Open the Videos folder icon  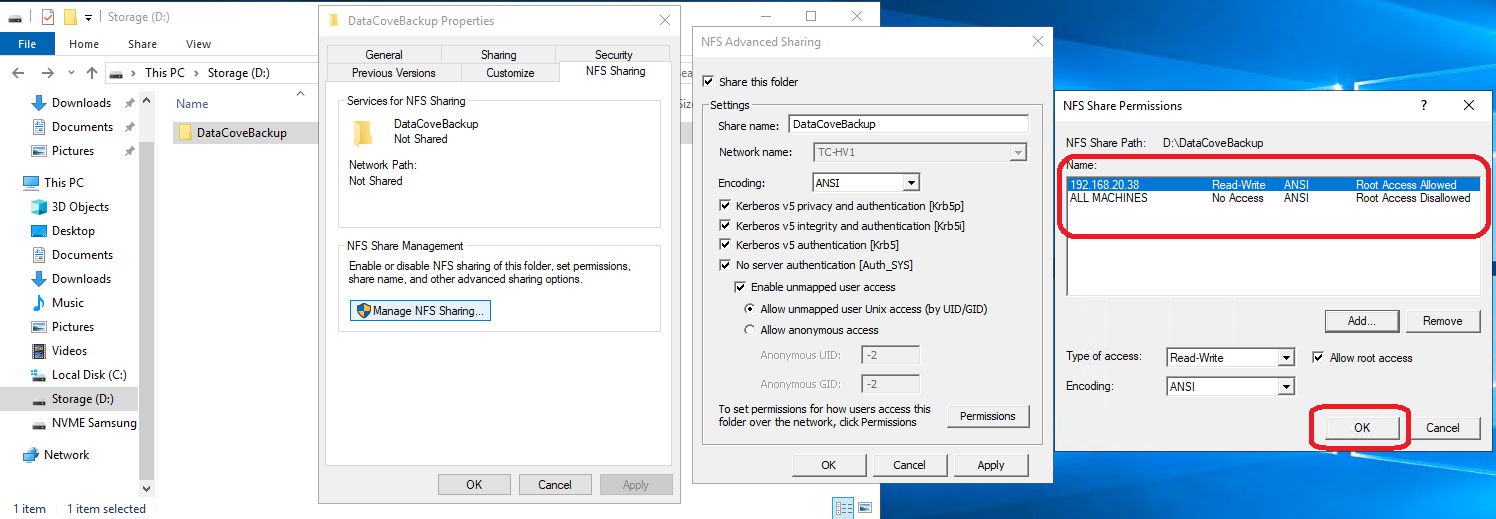pyautogui.click(x=39, y=351)
